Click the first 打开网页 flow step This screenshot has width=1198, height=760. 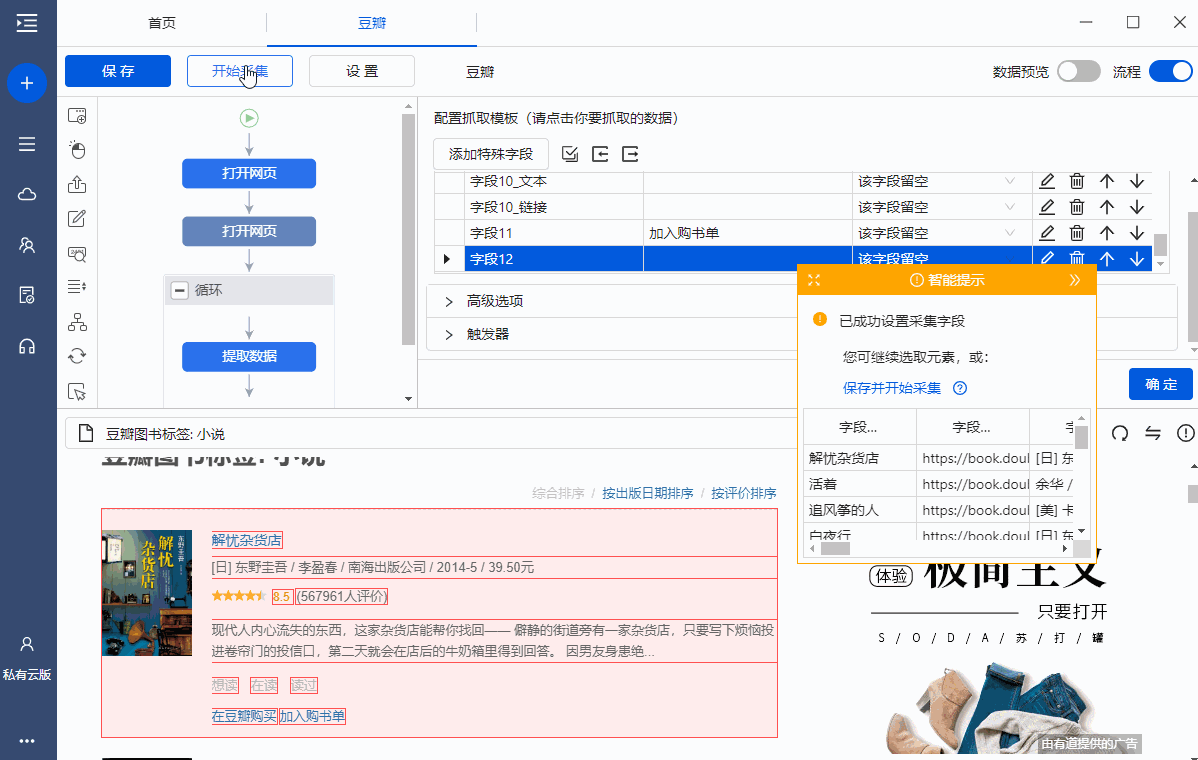coord(249,173)
